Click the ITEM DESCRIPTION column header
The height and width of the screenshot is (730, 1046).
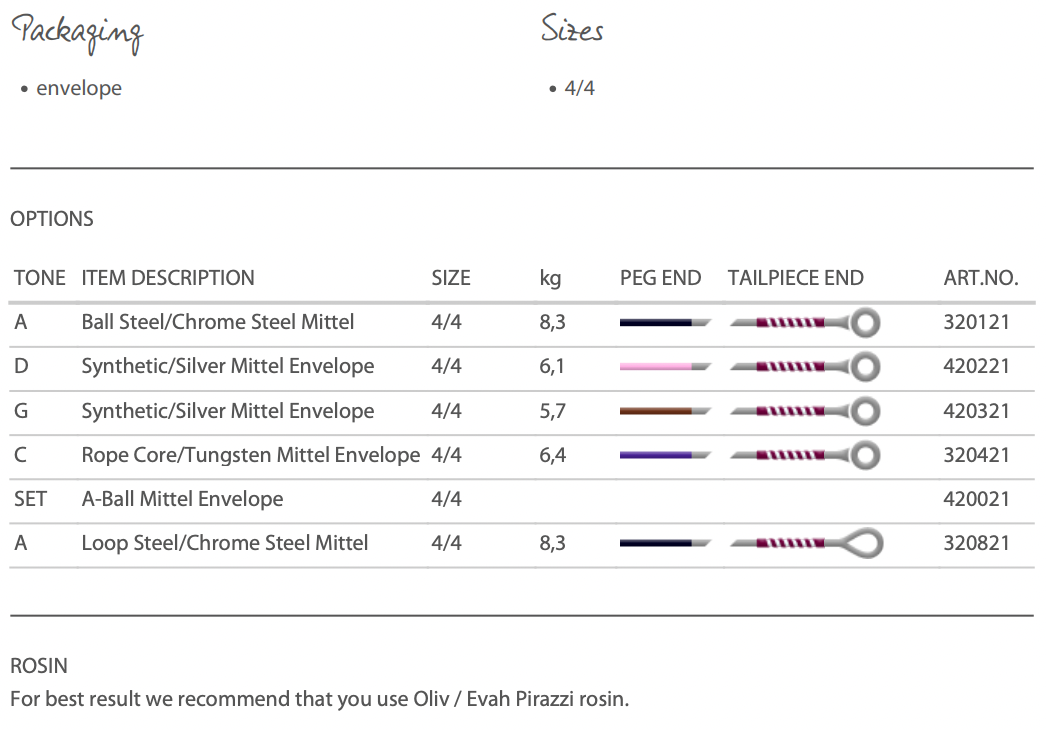168,278
